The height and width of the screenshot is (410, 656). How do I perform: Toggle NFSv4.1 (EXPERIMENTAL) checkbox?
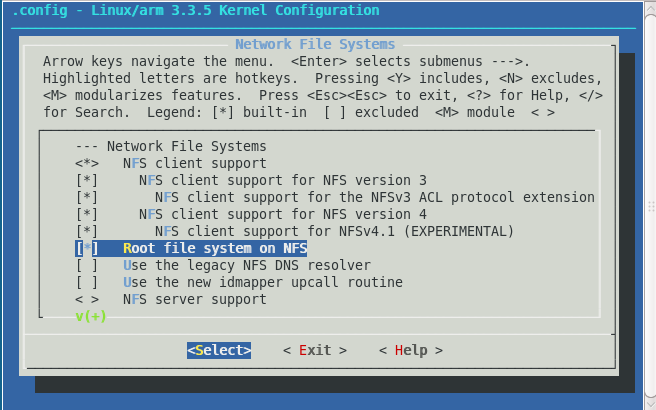[87, 231]
